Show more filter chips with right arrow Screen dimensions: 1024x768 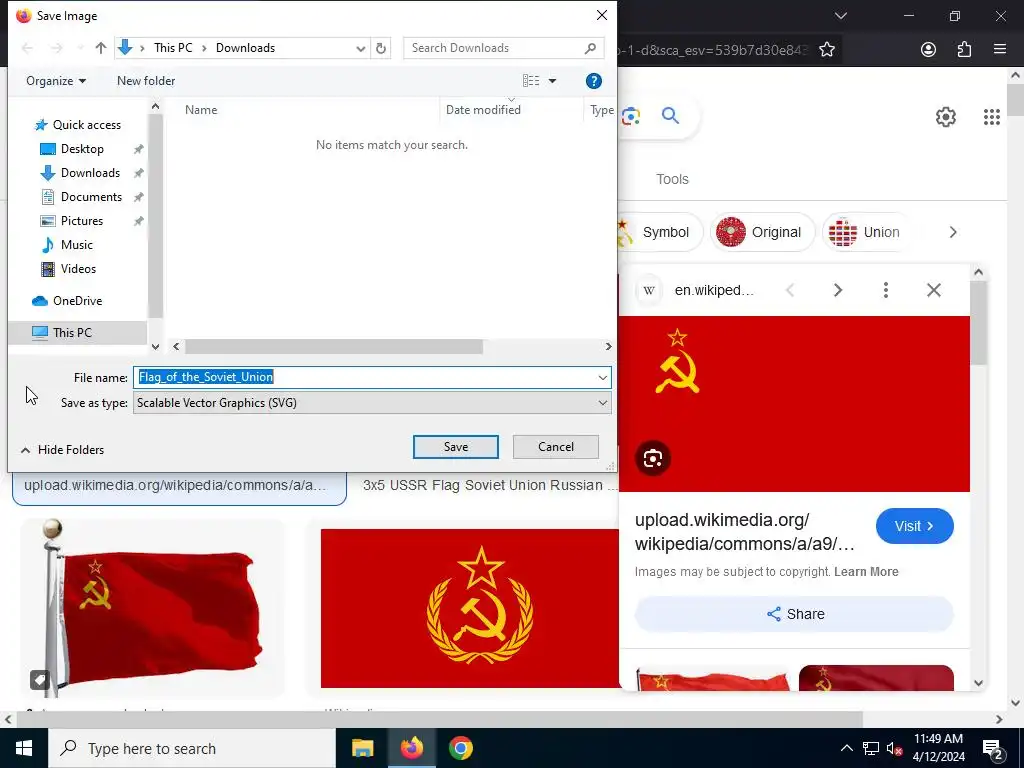coord(953,232)
